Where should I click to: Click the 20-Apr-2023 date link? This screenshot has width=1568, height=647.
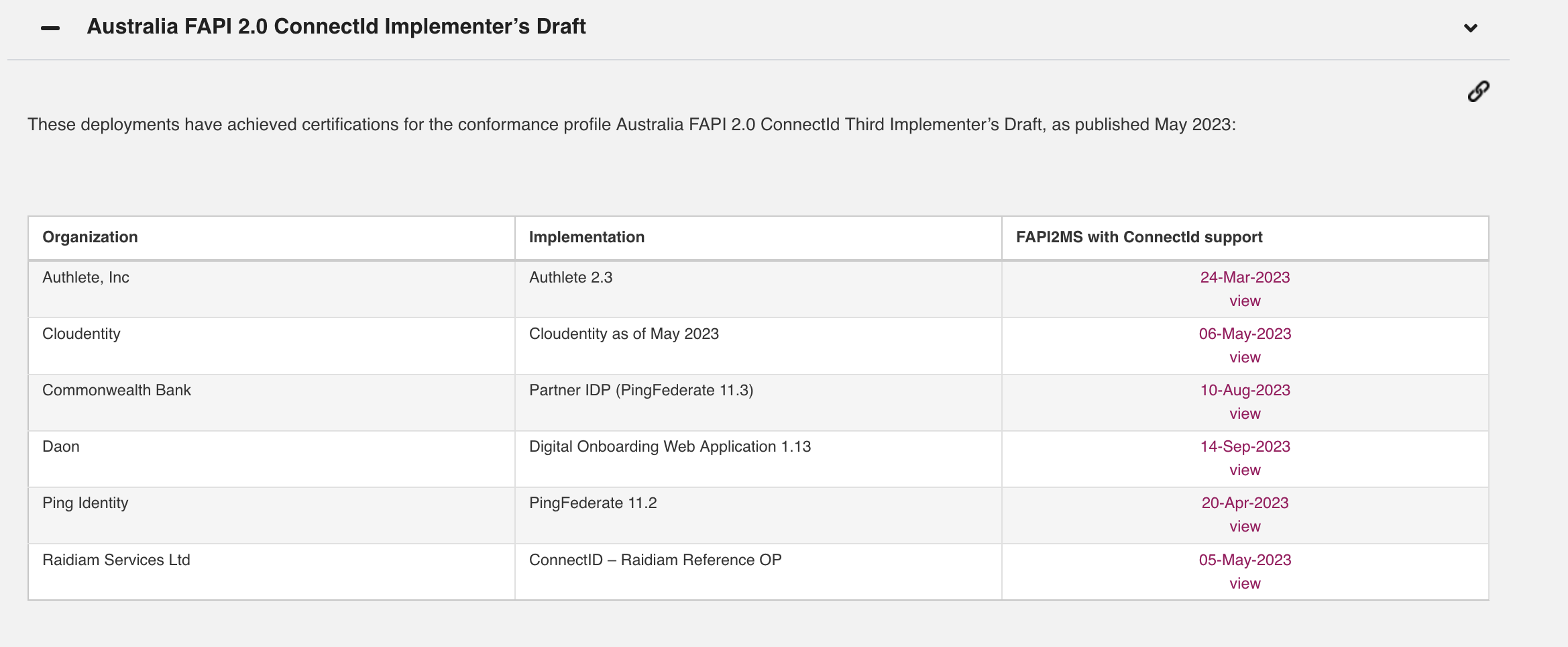click(x=1245, y=503)
